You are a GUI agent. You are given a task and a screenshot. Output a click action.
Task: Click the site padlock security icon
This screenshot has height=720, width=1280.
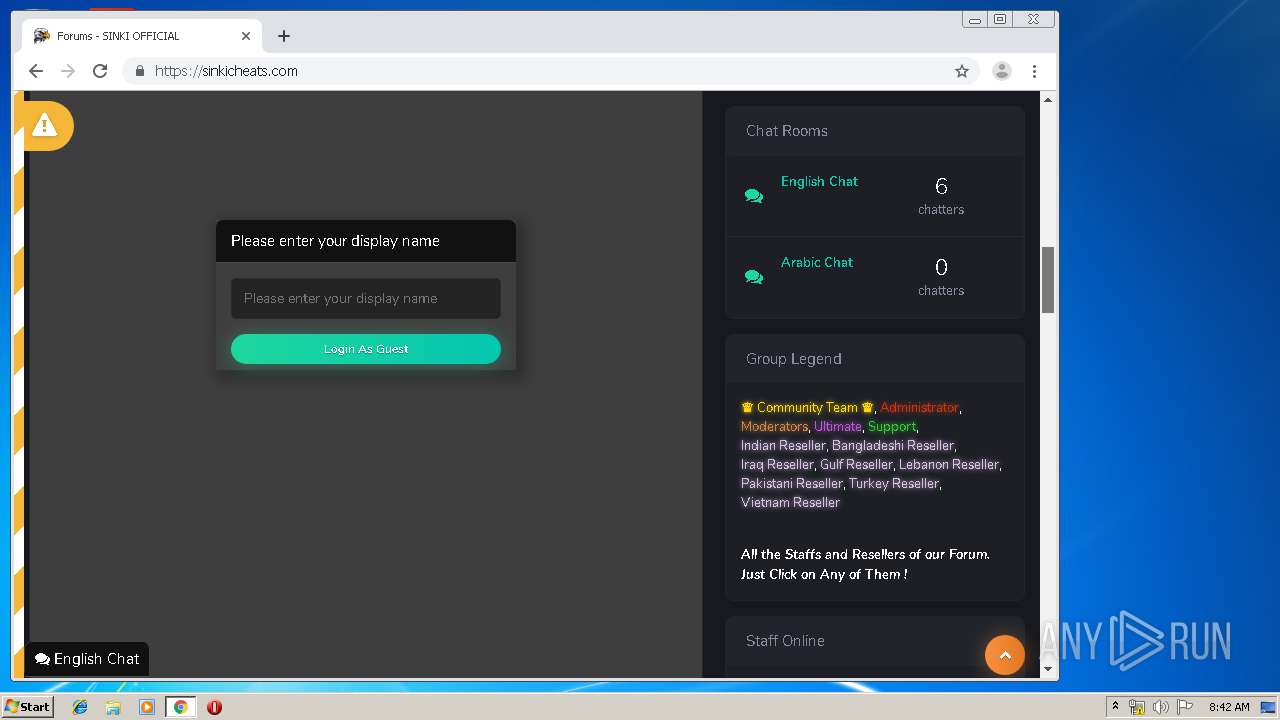pos(140,71)
